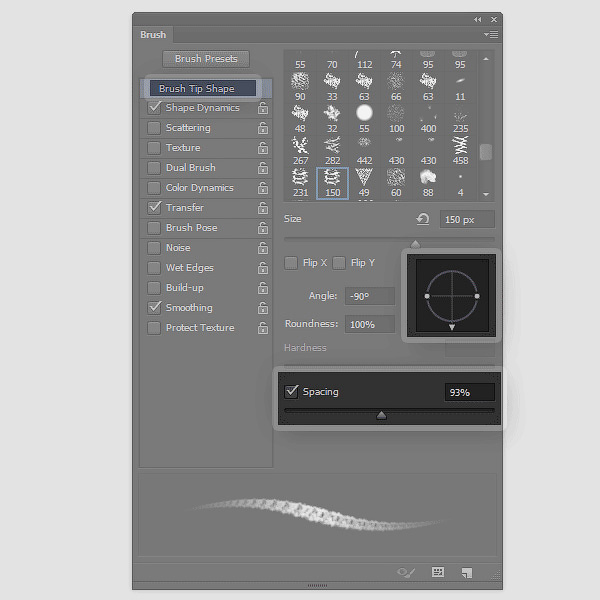This screenshot has width=600, height=600.
Task: Open the Brush panel flyout menu
Action: (x=491, y=34)
